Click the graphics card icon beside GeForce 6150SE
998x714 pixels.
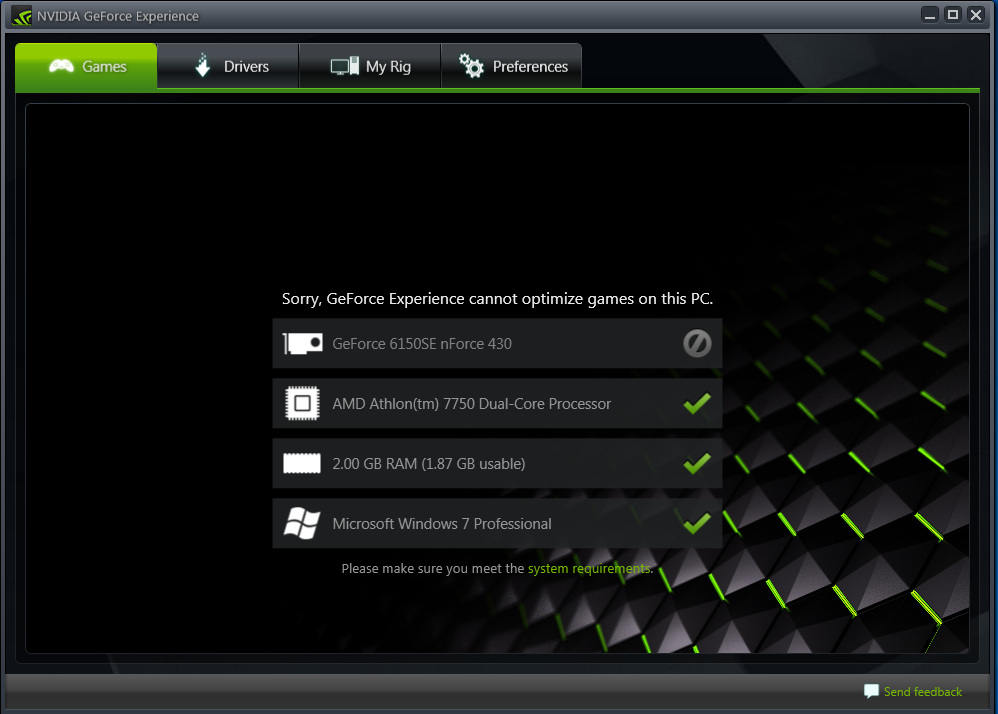(302, 344)
